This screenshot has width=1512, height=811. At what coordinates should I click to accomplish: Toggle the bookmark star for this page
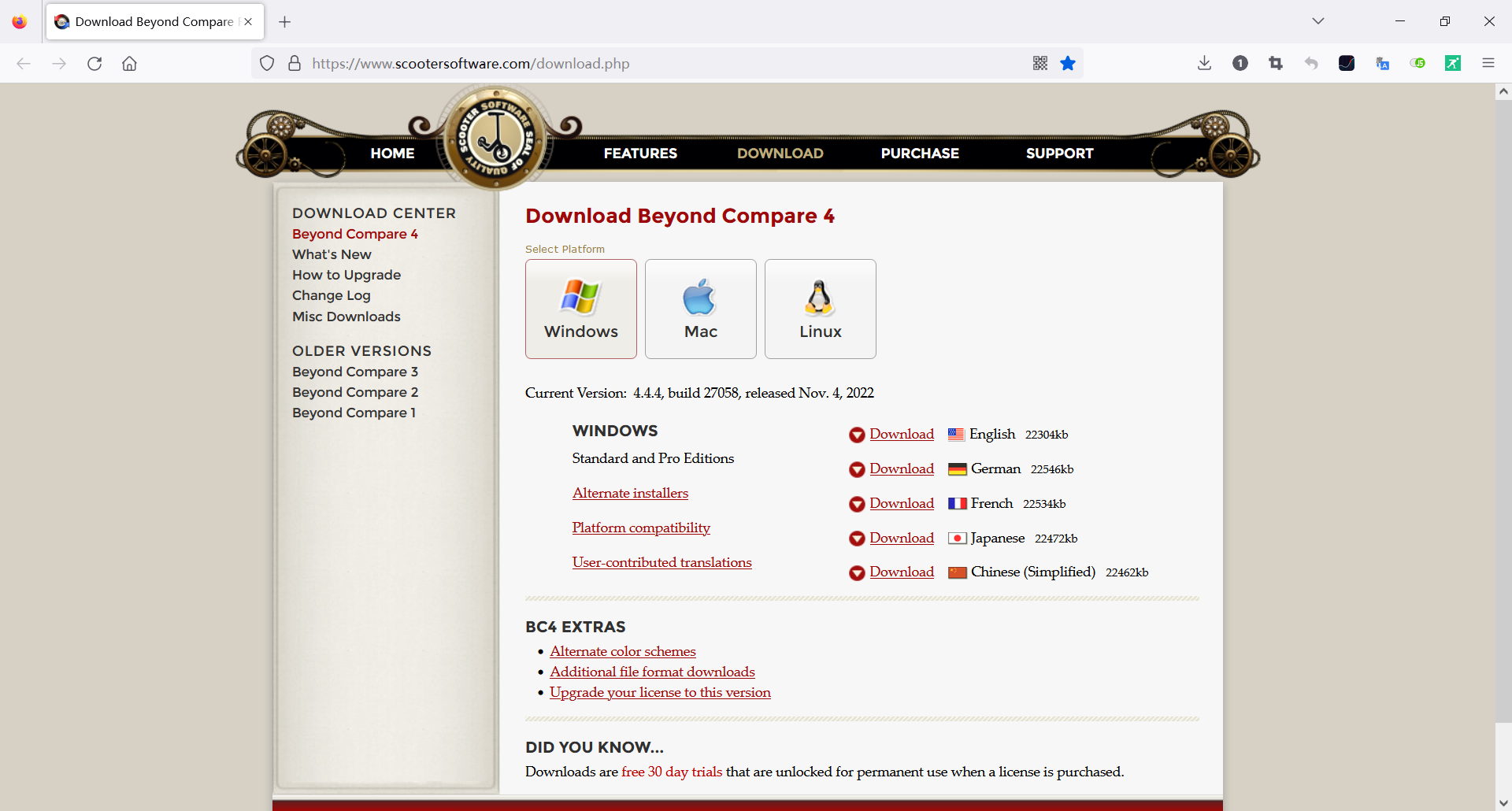click(x=1068, y=63)
